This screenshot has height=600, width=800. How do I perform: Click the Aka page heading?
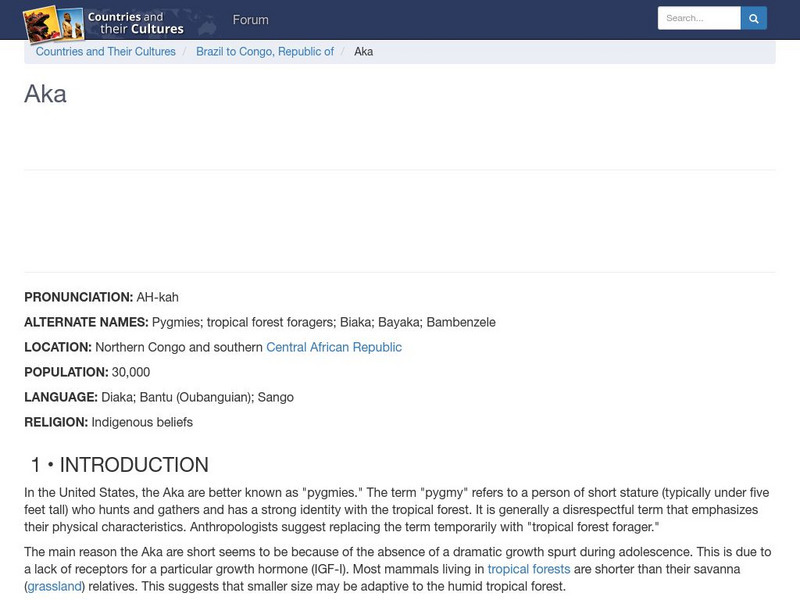(45, 94)
